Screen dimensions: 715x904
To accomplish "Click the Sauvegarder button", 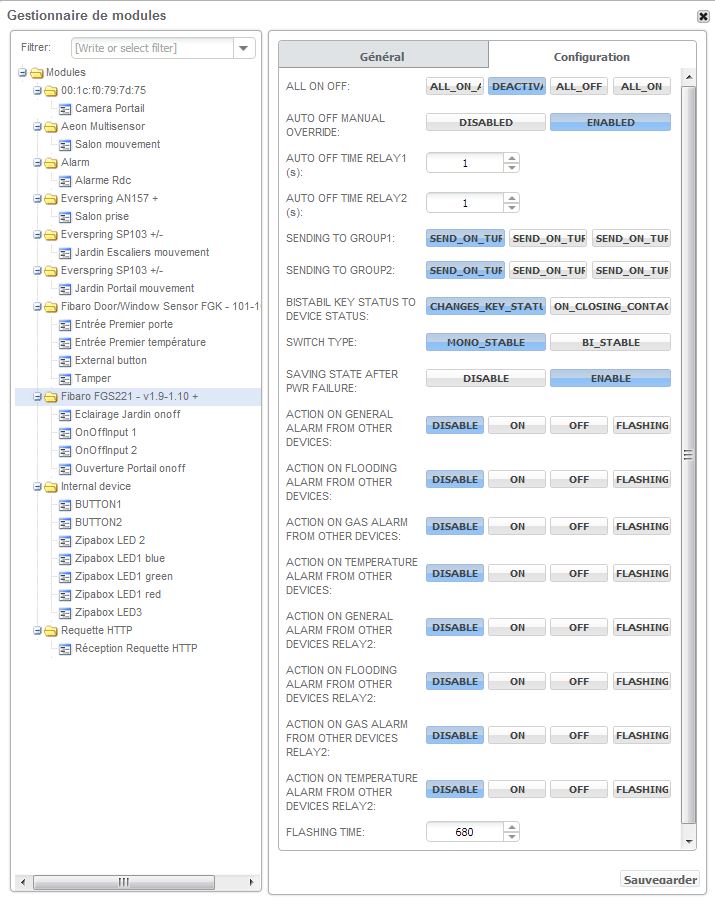I will [660, 880].
